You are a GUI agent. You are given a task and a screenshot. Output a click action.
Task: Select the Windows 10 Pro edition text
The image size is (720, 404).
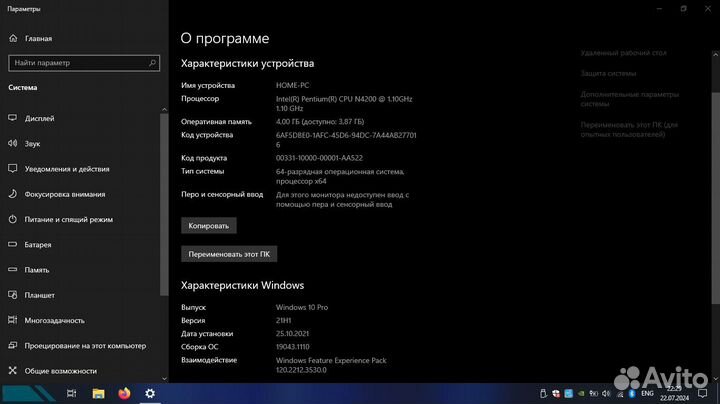pos(302,308)
